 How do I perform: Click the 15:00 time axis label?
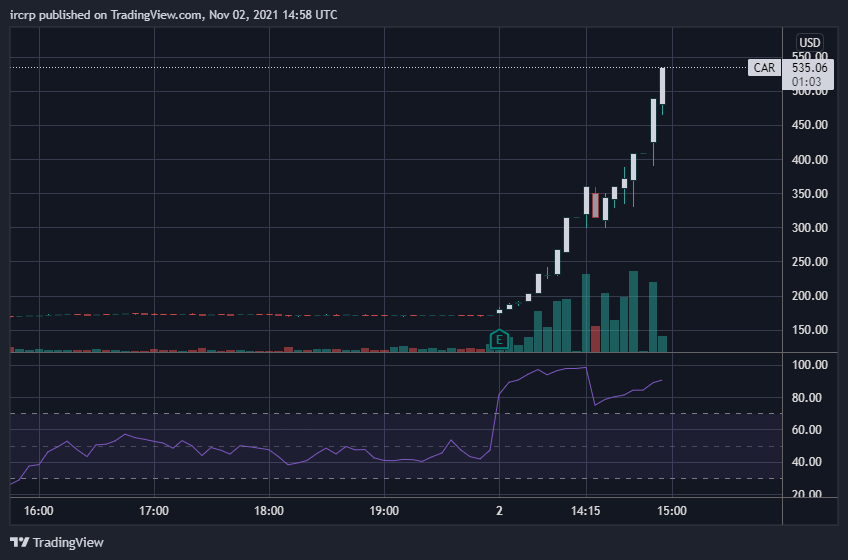672,511
